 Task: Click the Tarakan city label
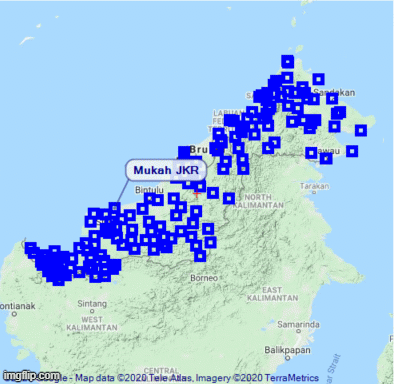tap(314, 186)
